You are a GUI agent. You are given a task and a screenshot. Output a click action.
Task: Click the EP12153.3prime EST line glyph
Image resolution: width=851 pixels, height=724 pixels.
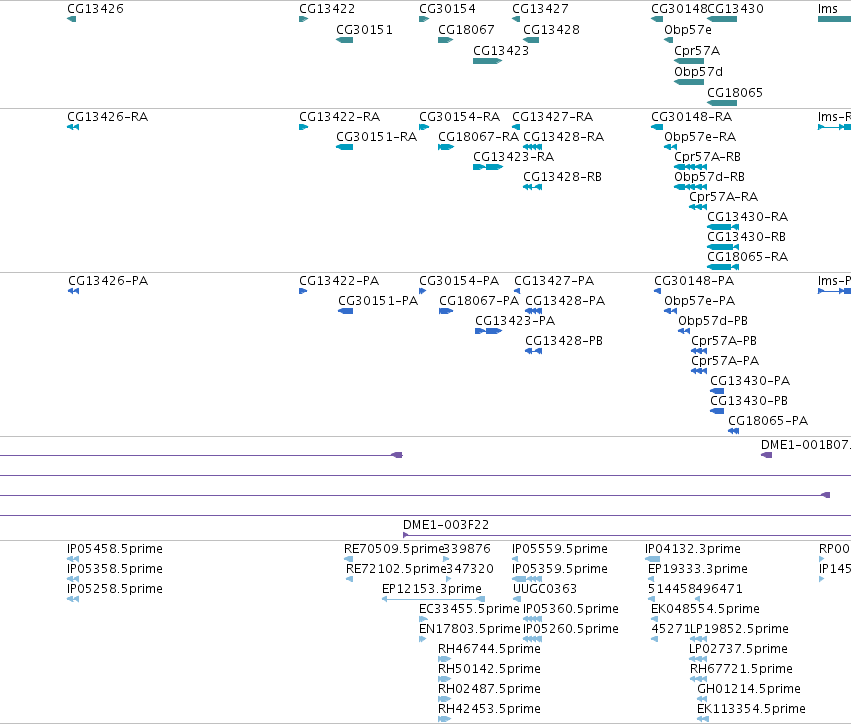click(x=433, y=599)
